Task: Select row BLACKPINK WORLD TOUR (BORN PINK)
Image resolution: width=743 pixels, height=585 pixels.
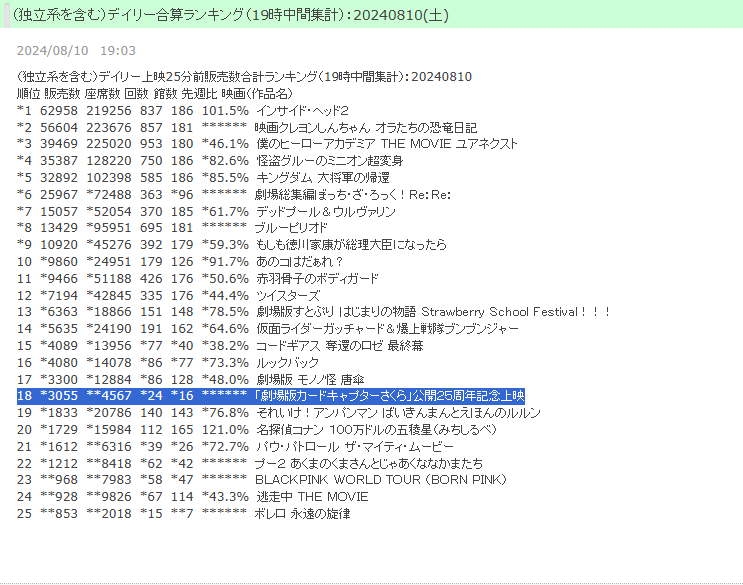Action: coord(262,480)
